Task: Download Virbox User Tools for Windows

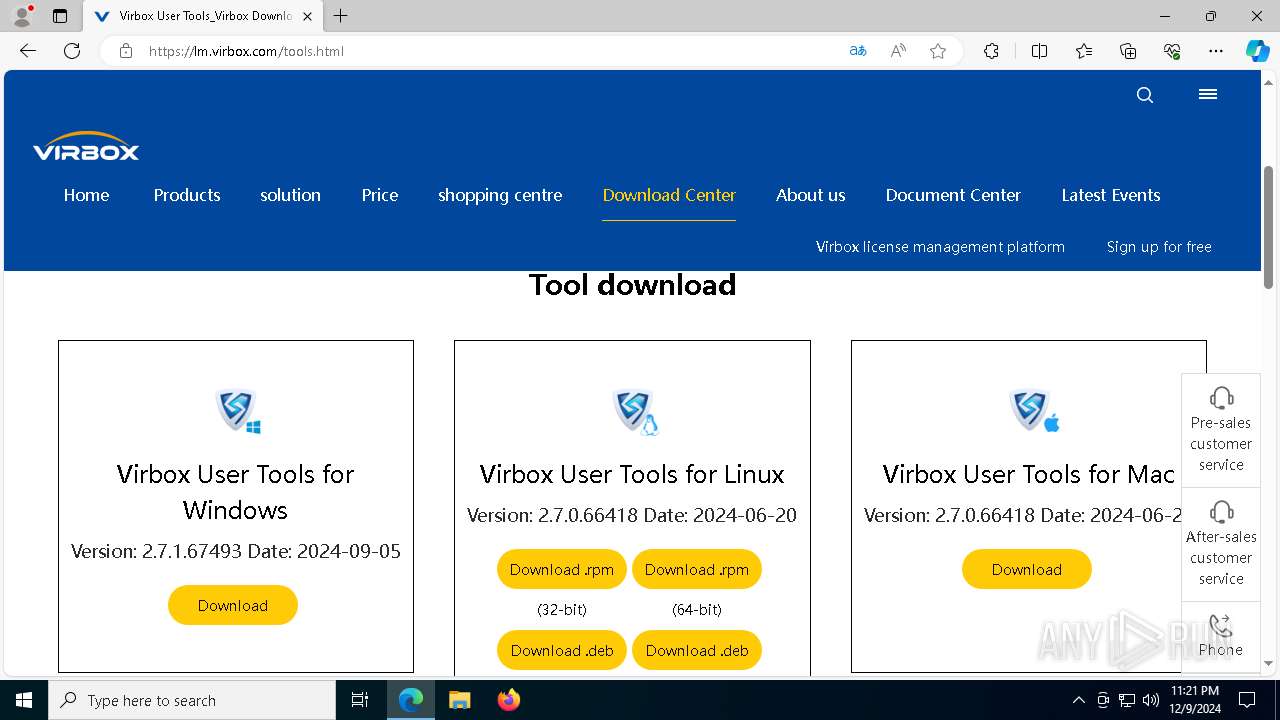Action: pyautogui.click(x=233, y=606)
